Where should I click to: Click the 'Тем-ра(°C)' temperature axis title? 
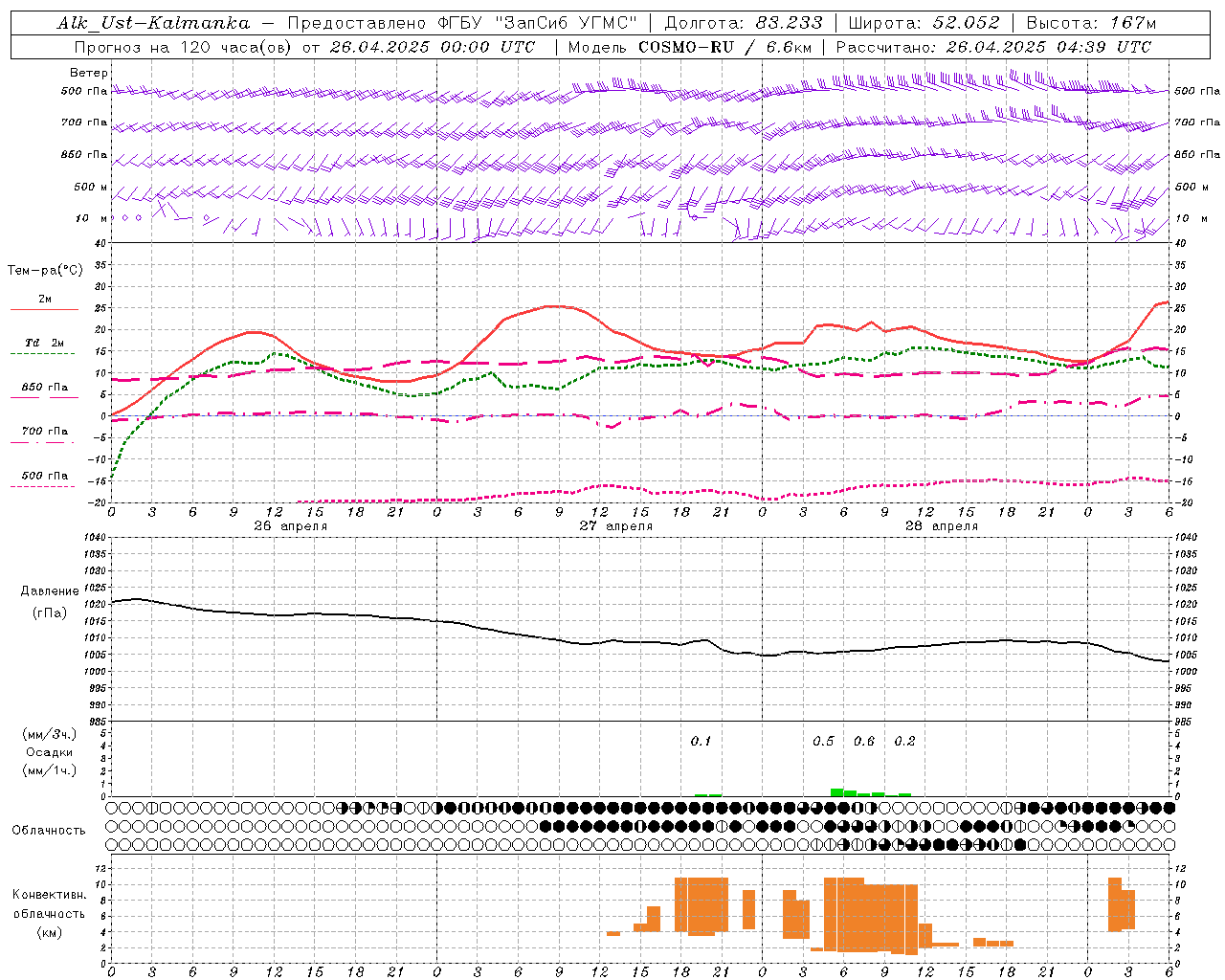[x=45, y=271]
